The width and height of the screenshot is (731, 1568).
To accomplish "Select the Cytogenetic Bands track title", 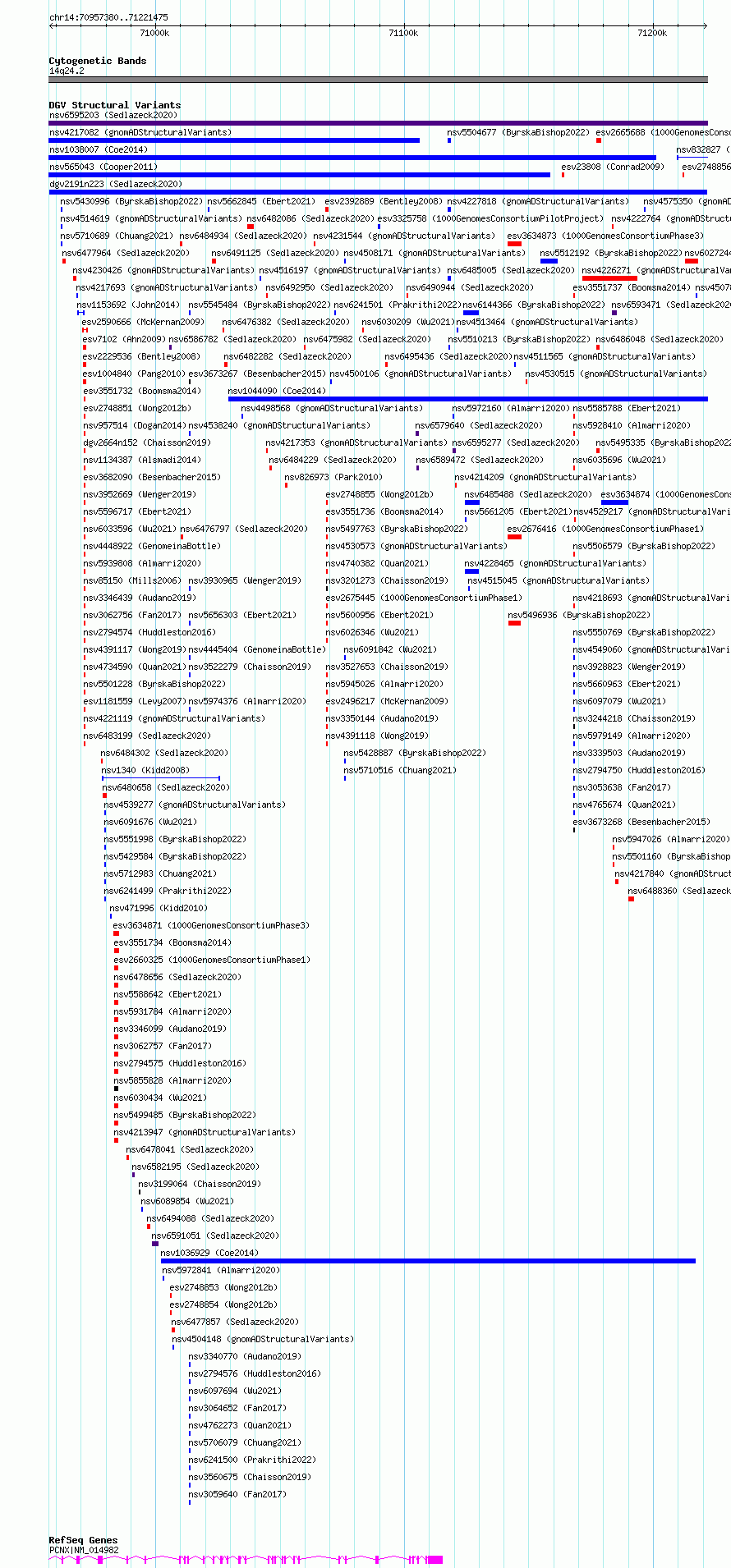I will [x=97, y=61].
